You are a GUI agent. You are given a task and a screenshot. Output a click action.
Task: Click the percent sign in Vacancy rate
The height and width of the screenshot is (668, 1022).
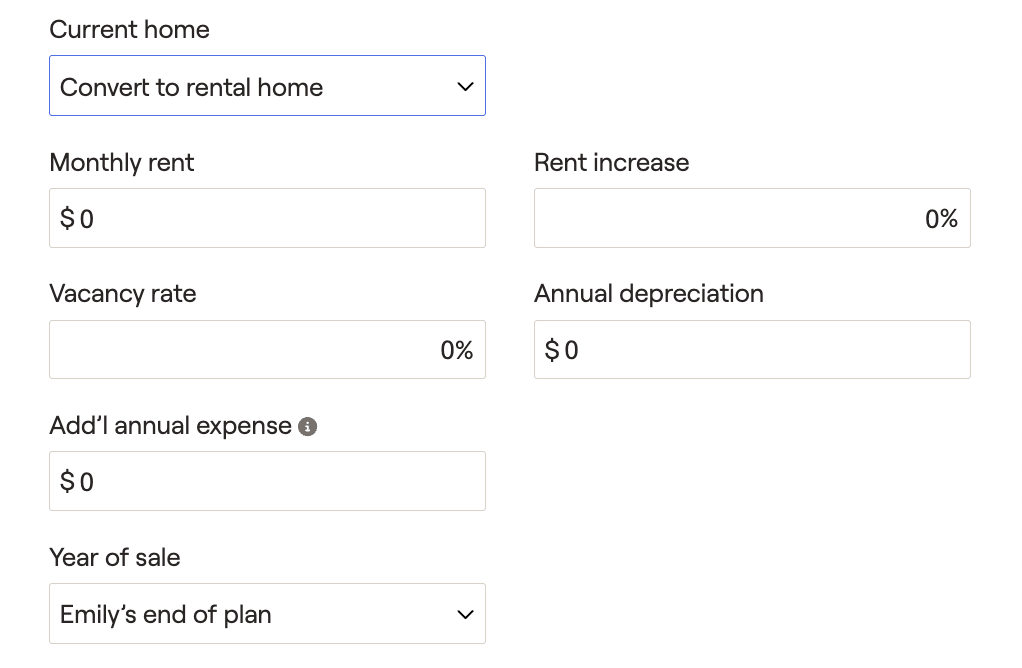click(464, 350)
